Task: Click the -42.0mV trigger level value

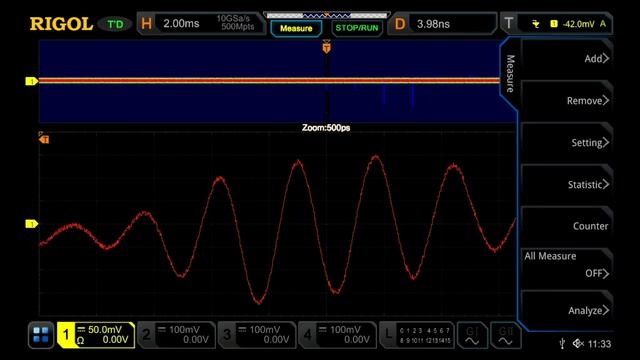Action: pyautogui.click(x=578, y=24)
